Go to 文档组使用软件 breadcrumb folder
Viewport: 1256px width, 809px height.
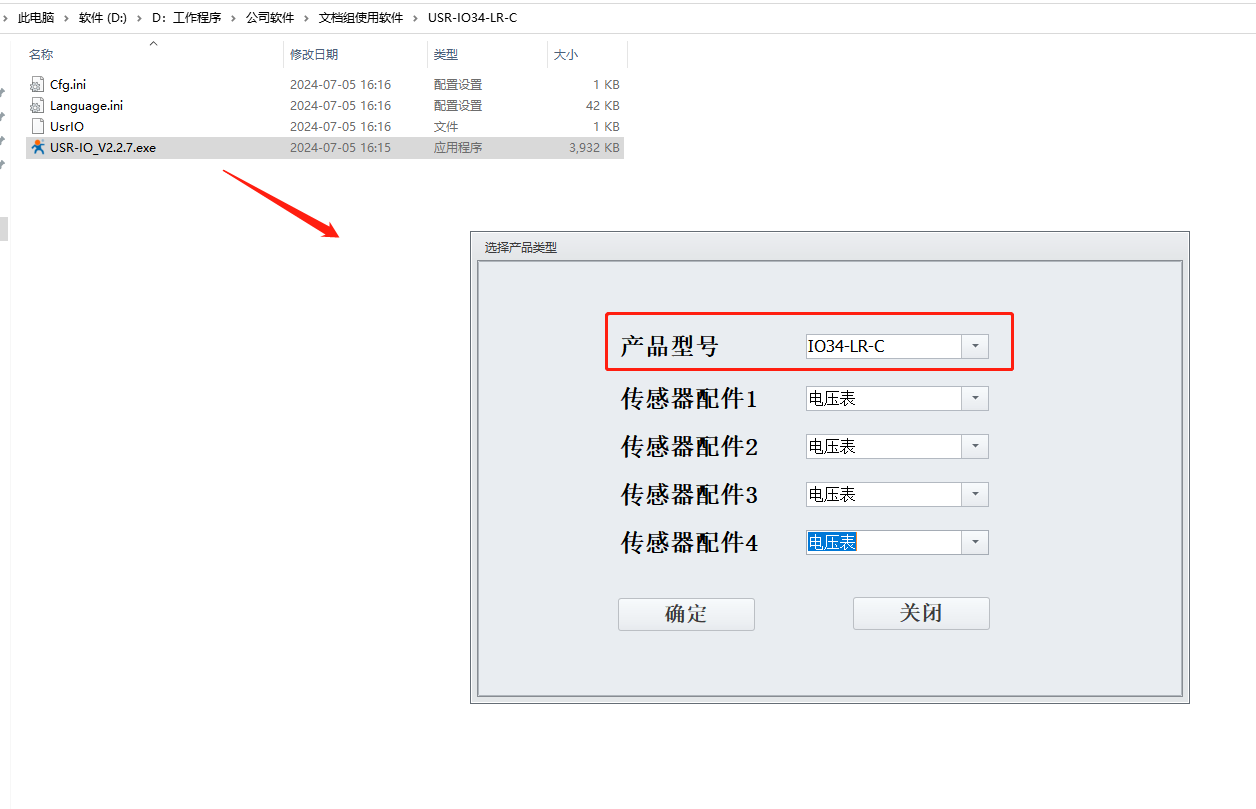pyautogui.click(x=361, y=18)
